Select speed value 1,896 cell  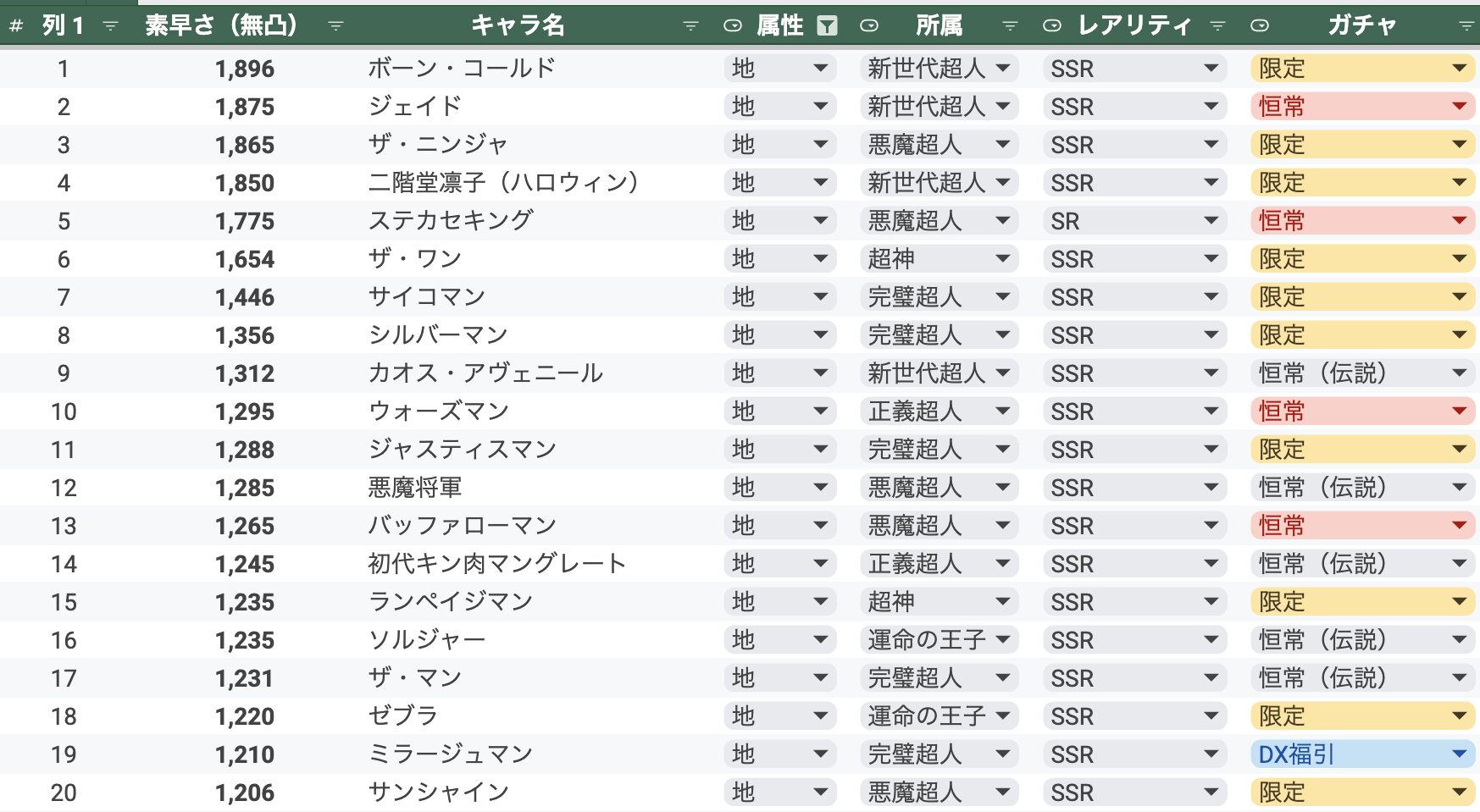(x=244, y=69)
